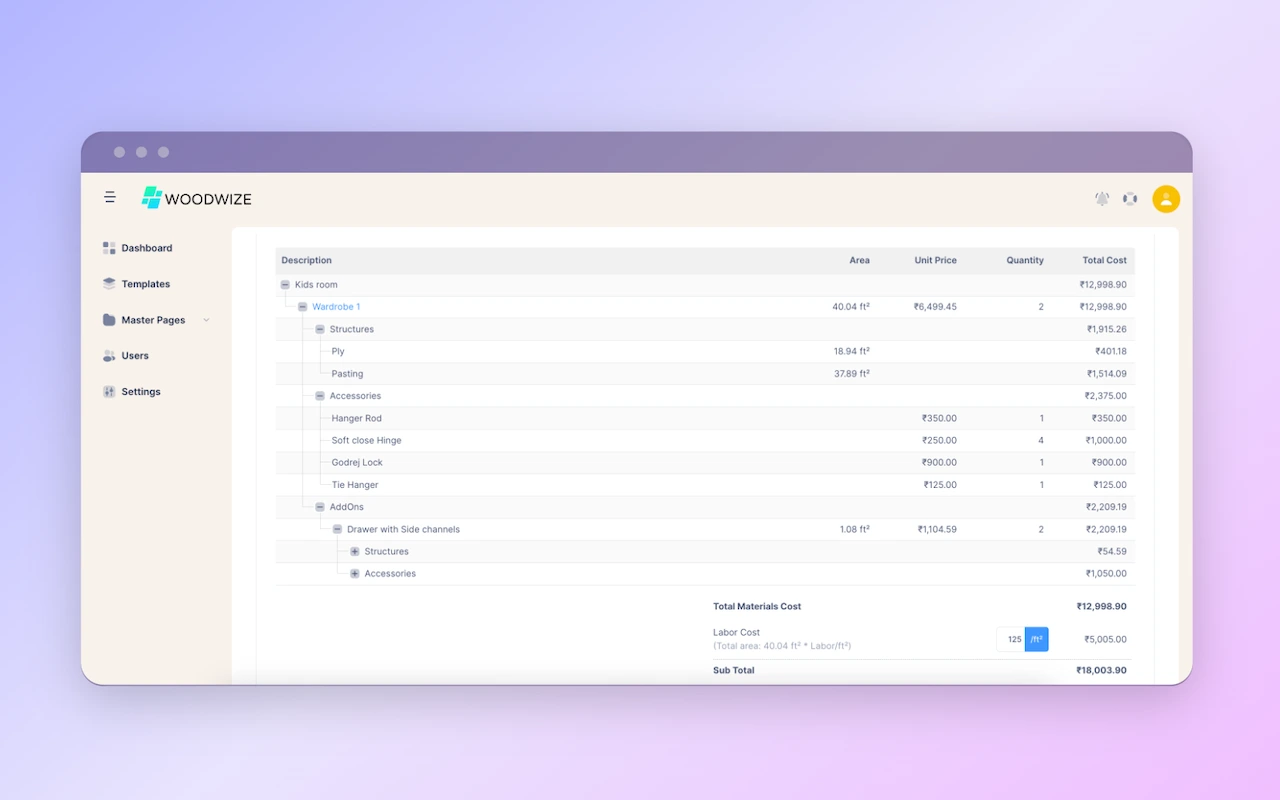Viewport: 1280px width, 800px height.
Task: Click the Users sidebar icon
Action: tap(108, 355)
